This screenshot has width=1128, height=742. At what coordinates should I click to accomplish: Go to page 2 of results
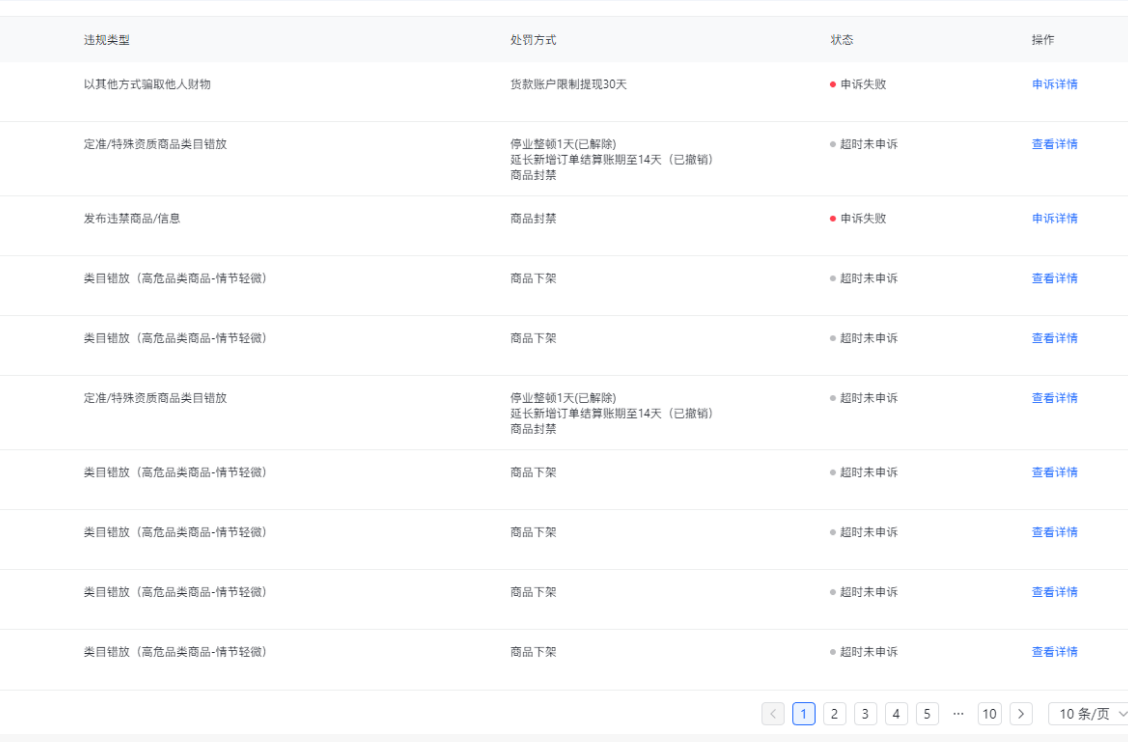[x=835, y=714]
